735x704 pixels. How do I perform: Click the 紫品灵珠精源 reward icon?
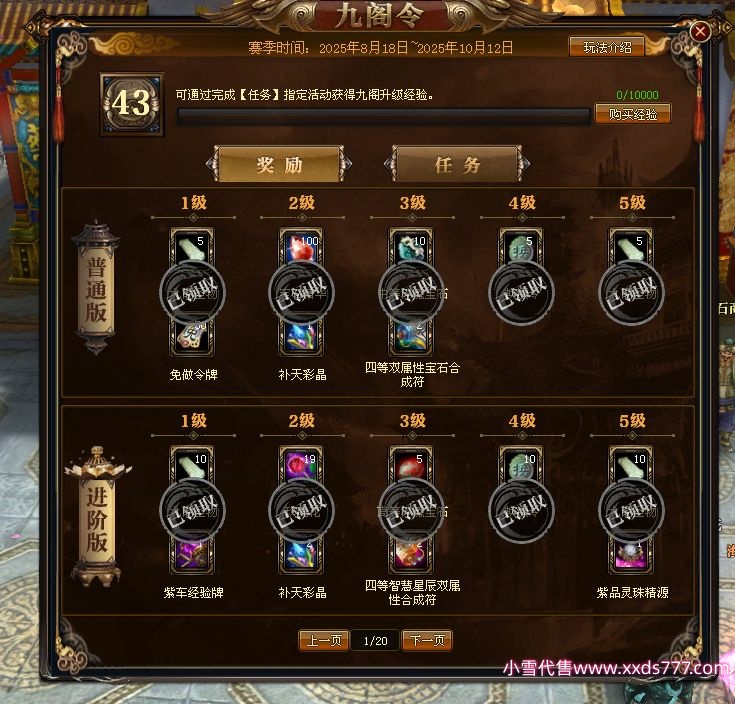coord(630,556)
